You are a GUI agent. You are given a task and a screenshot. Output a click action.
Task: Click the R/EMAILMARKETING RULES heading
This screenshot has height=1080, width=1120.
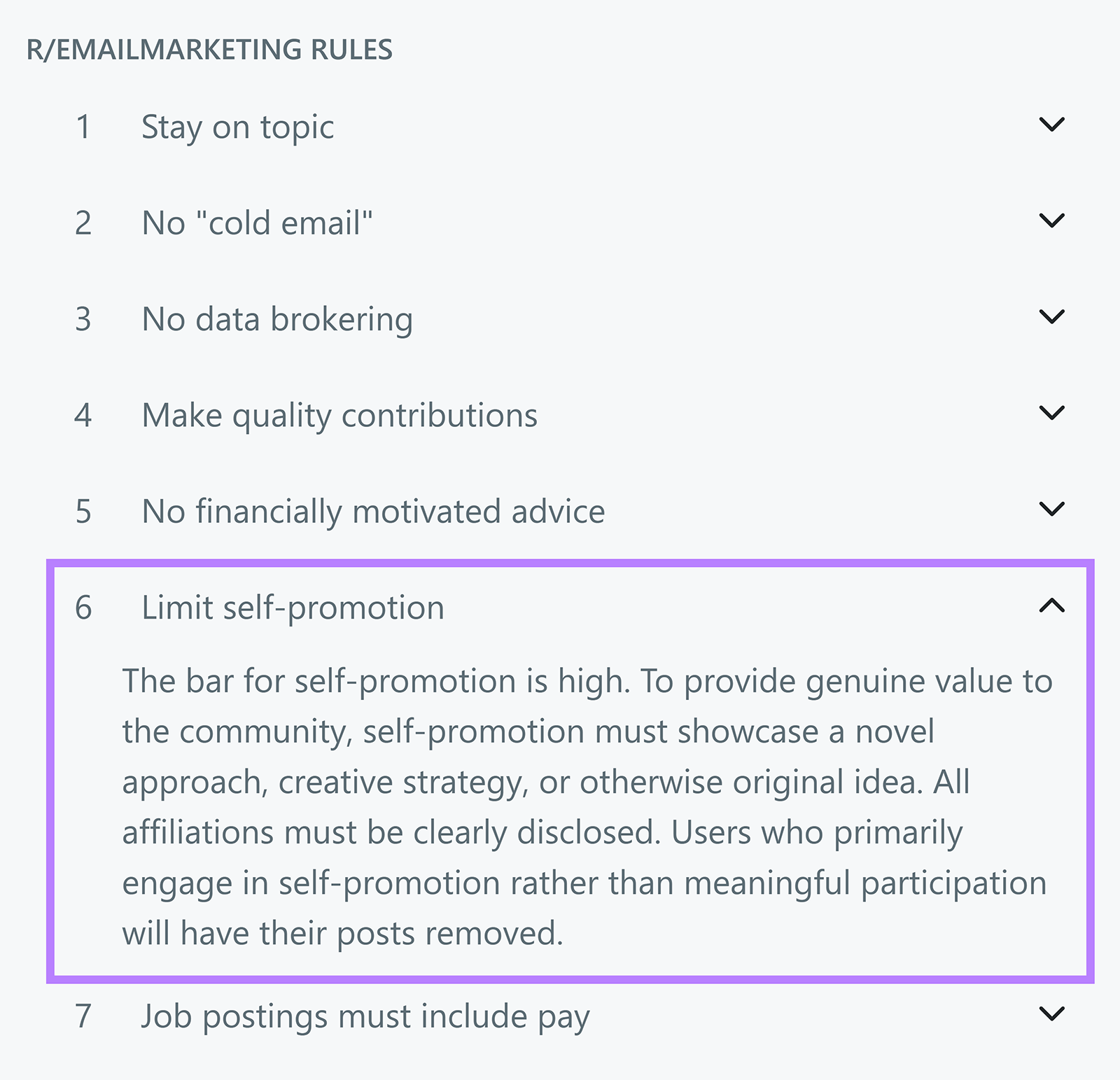[210, 49]
